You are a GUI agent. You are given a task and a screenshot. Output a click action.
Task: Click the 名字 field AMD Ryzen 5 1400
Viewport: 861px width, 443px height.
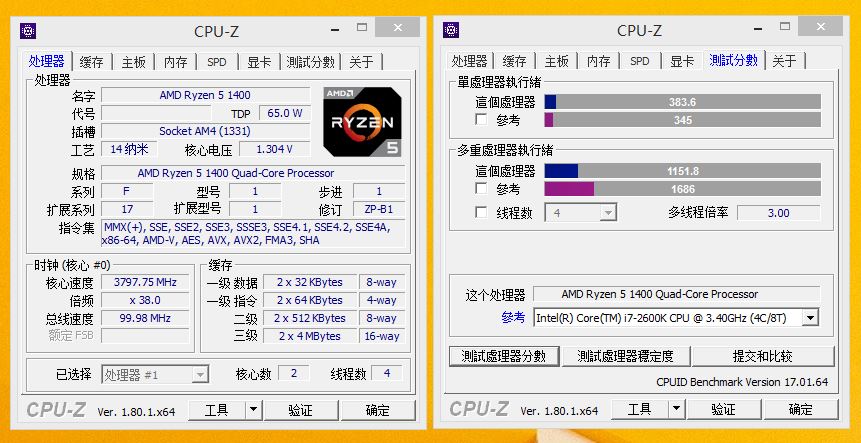click(205, 95)
